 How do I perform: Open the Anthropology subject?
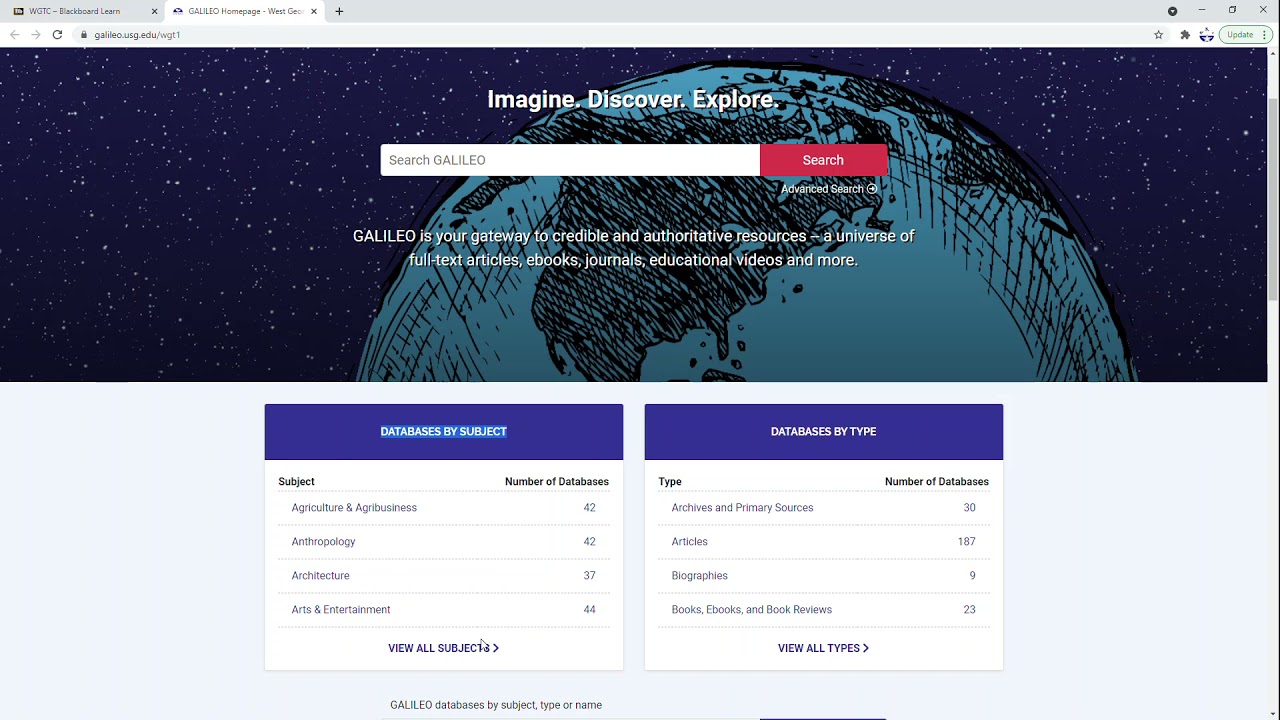coord(323,542)
